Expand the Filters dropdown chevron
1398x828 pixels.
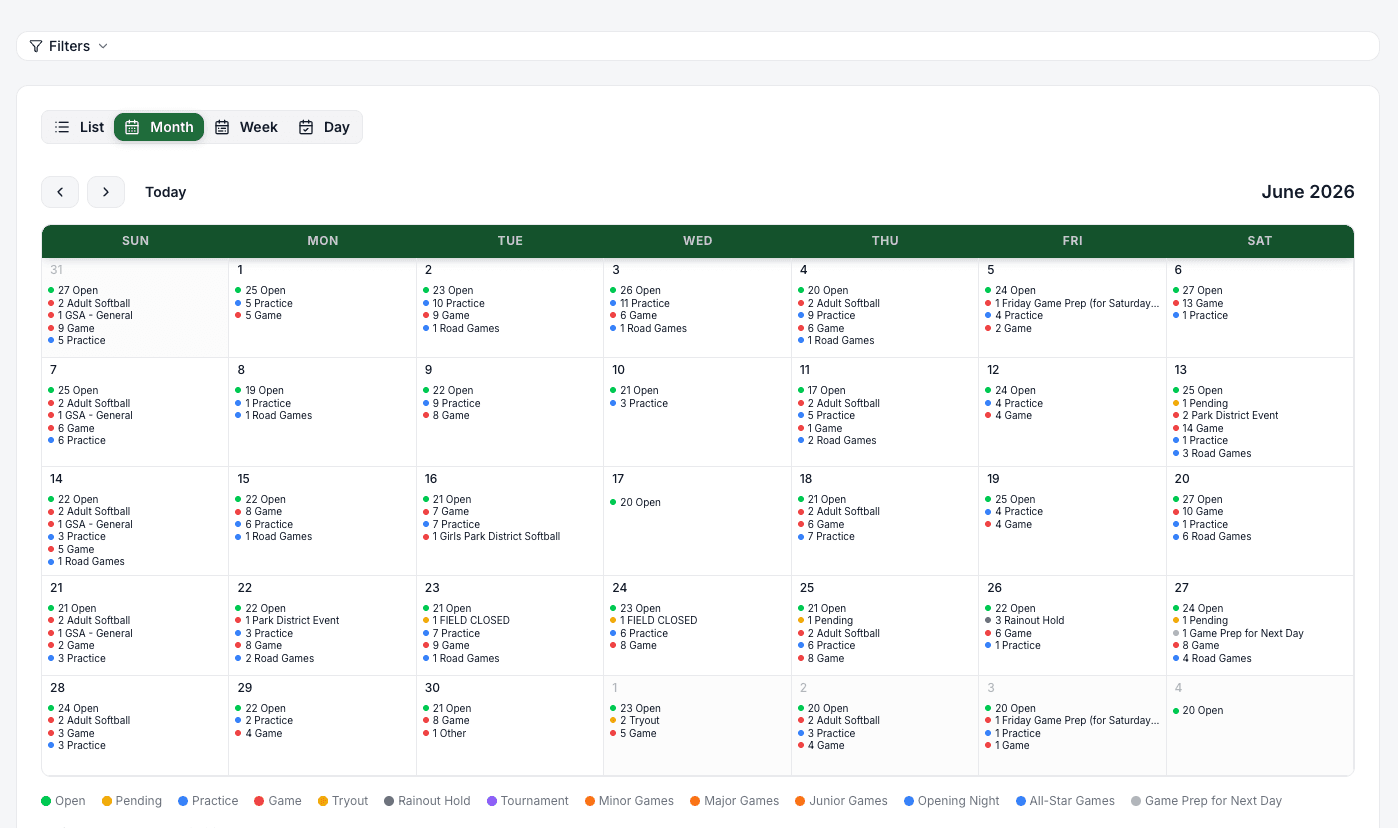pyautogui.click(x=103, y=46)
